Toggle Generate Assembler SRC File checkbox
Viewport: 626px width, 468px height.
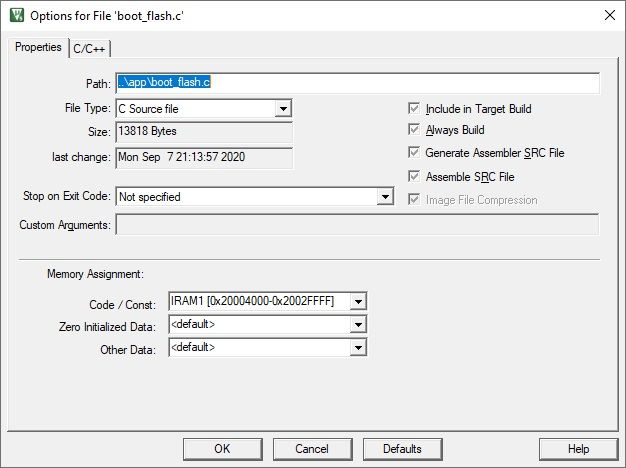pos(415,154)
